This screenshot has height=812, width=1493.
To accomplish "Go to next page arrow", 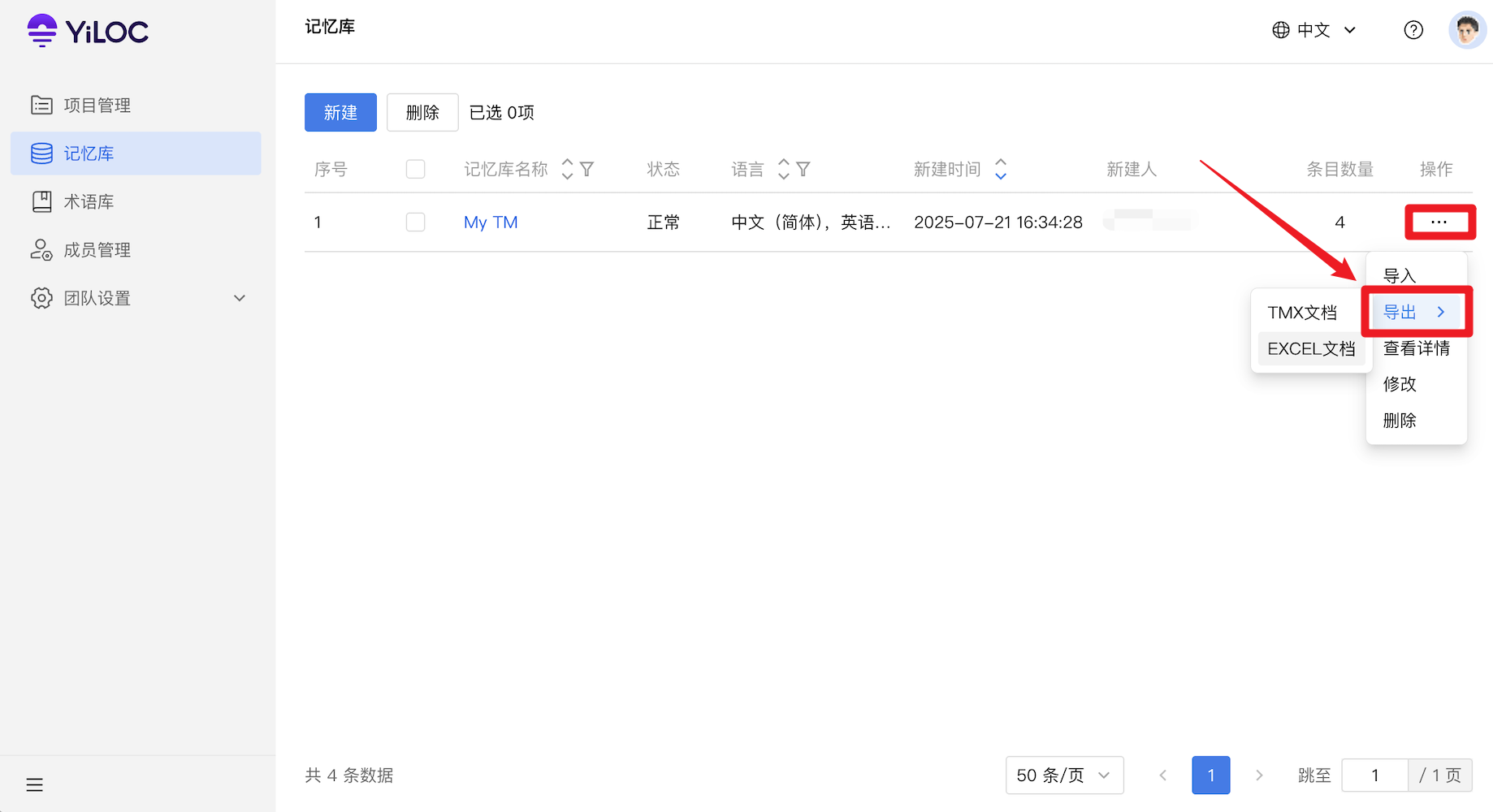I will 1259,775.
